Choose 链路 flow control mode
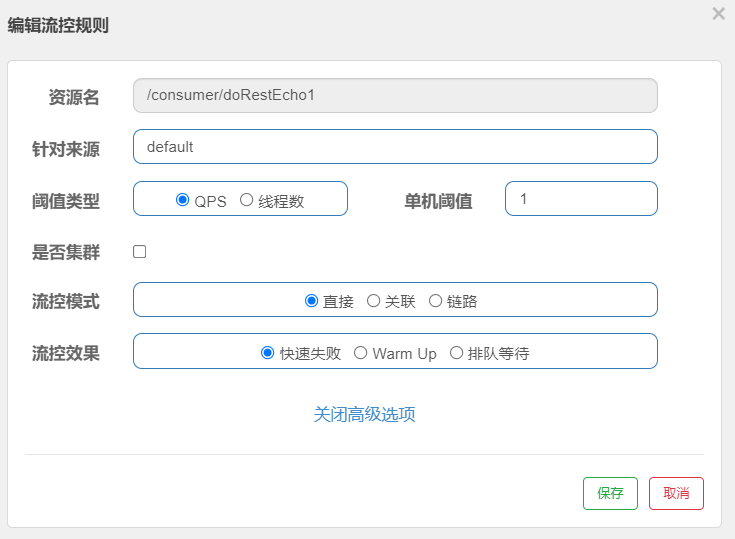Image resolution: width=735 pixels, height=539 pixels. 435,301
